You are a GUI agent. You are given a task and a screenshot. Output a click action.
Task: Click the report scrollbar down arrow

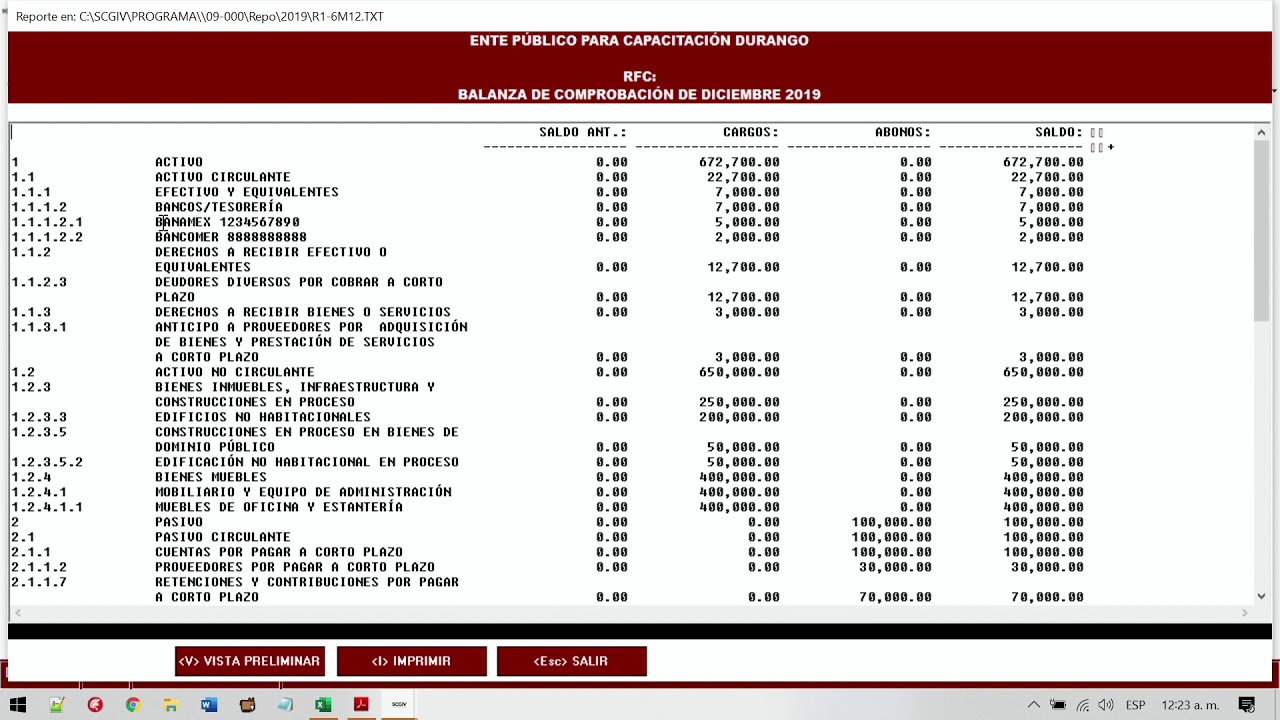coord(1261,596)
